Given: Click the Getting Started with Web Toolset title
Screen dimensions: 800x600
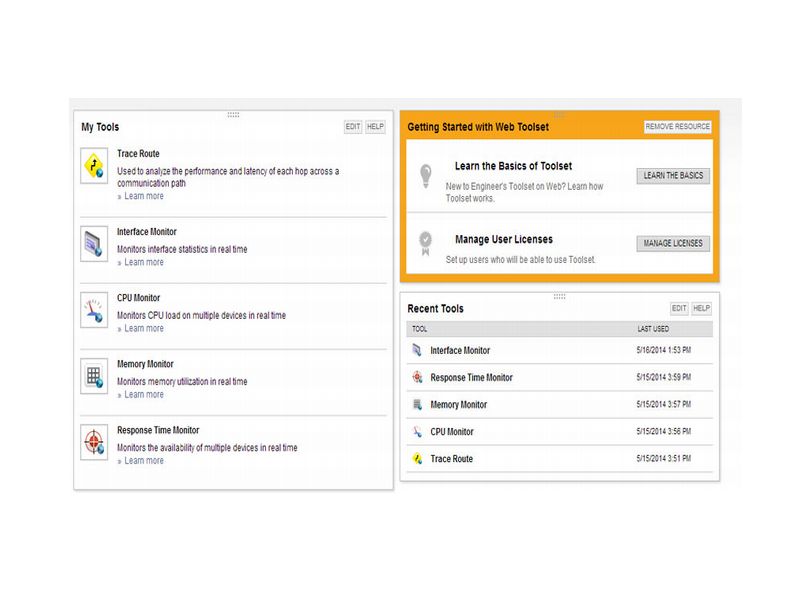Looking at the screenshot, I should pyautogui.click(x=478, y=127).
